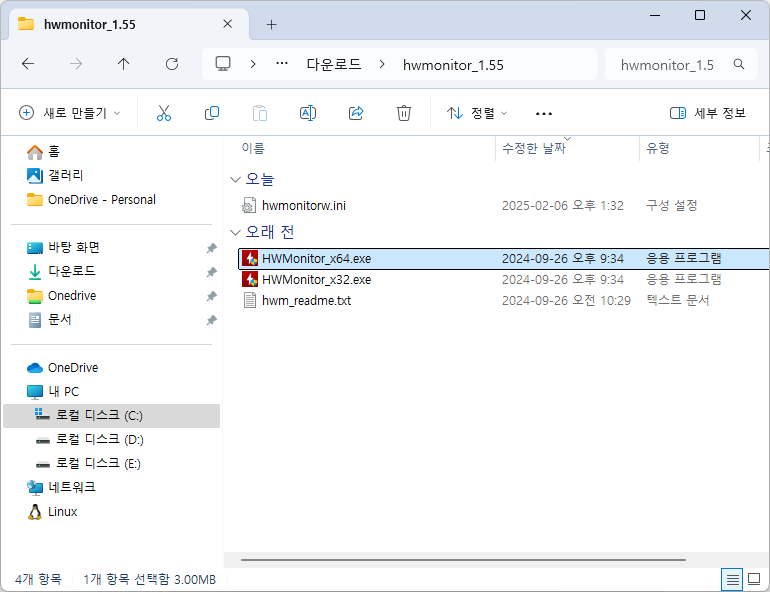Go forward with the right arrow button
The image size is (770, 592).
76,64
